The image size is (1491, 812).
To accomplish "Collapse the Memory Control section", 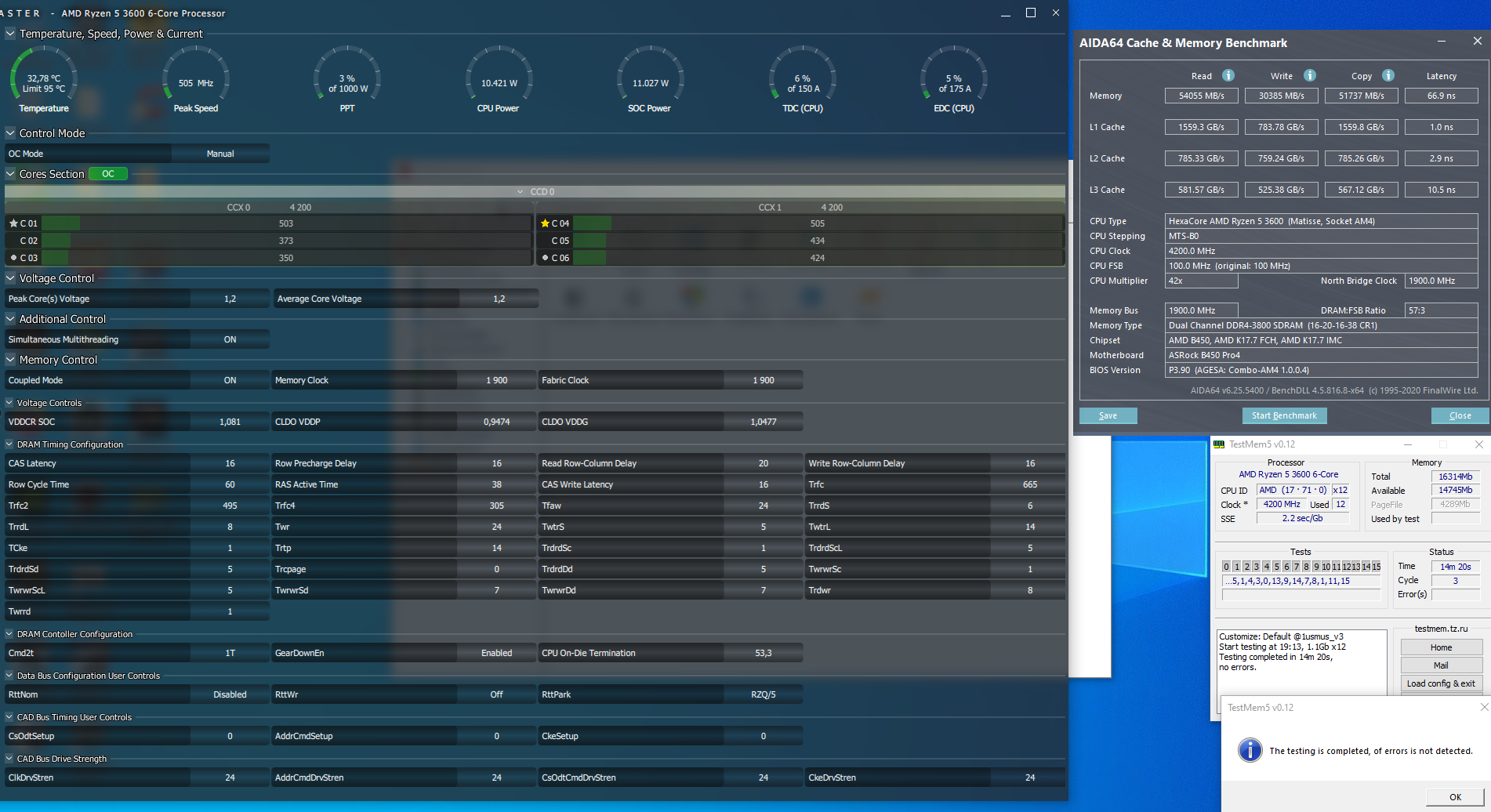I will point(10,360).
